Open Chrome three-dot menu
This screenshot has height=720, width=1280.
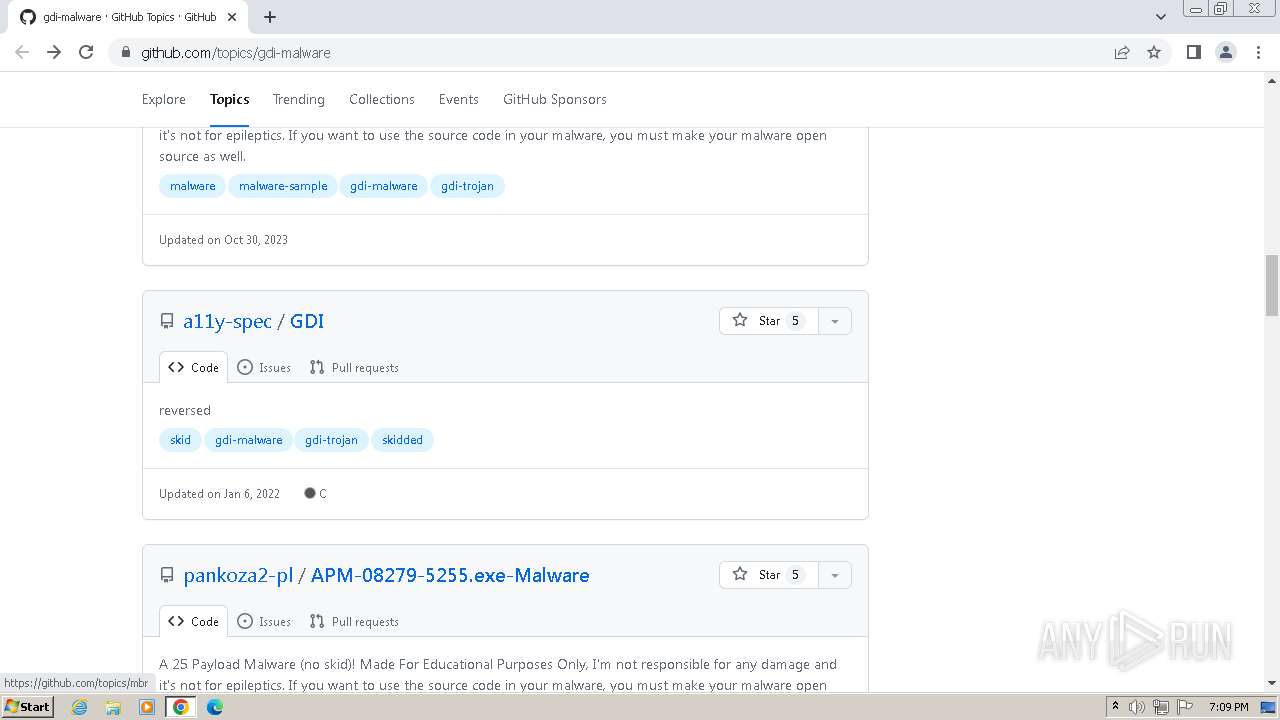[1258, 52]
